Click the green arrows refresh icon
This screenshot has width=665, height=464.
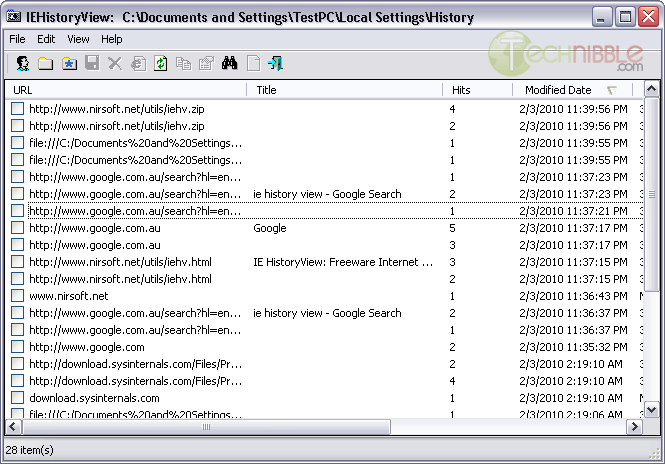click(161, 64)
